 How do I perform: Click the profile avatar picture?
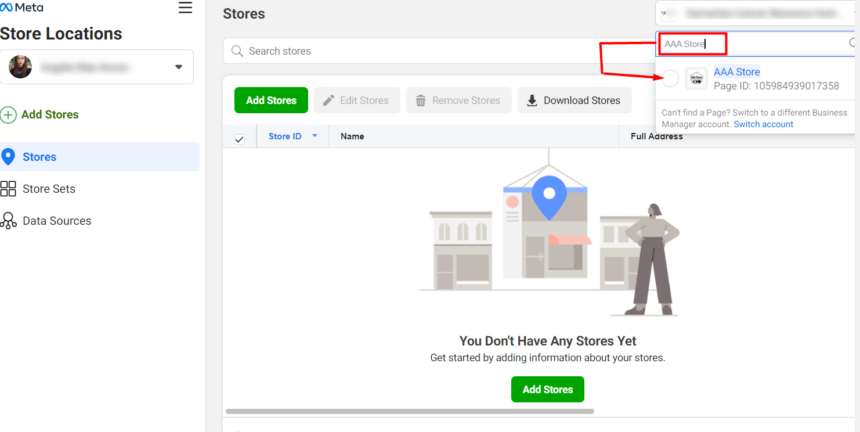click(20, 67)
